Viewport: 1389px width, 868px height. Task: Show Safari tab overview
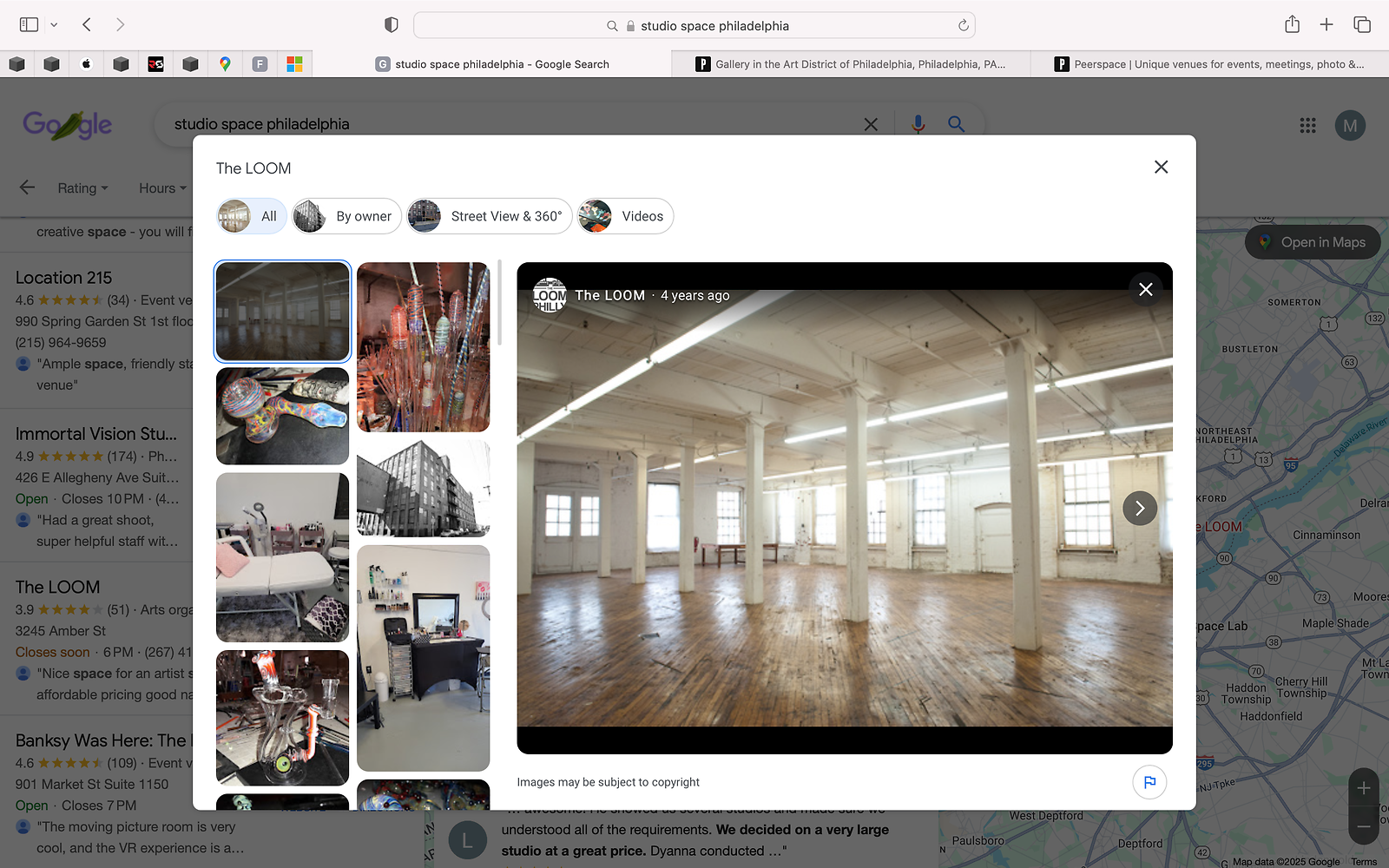[1362, 25]
